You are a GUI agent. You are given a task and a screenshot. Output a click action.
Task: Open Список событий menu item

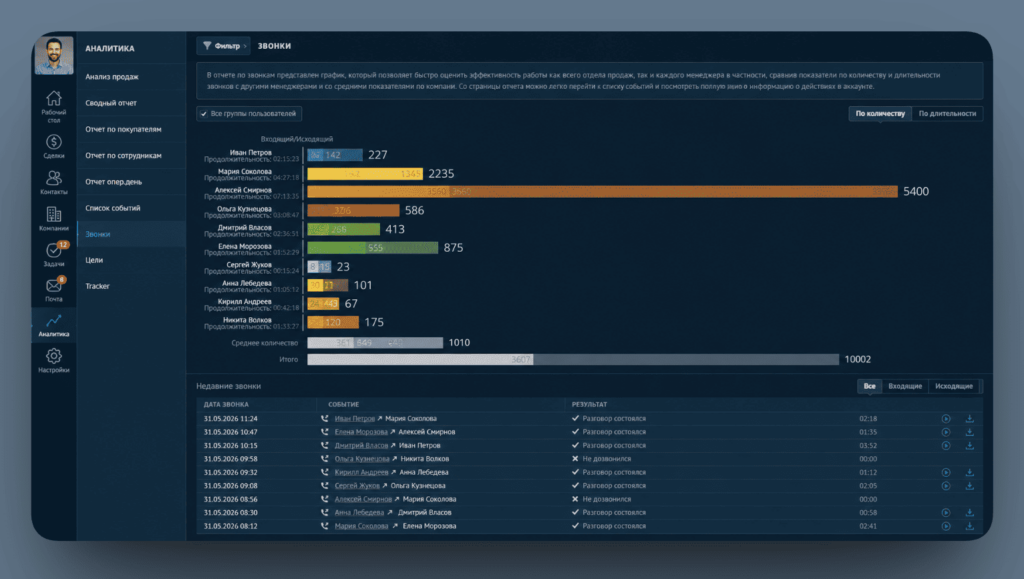coord(112,208)
